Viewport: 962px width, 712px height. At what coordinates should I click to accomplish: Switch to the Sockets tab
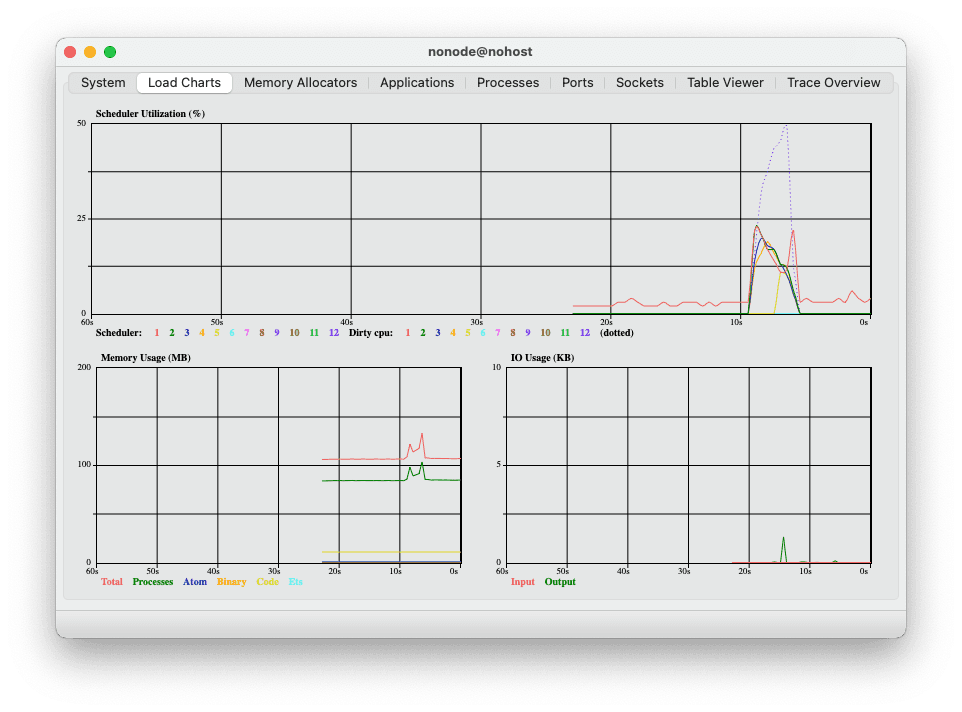[639, 83]
